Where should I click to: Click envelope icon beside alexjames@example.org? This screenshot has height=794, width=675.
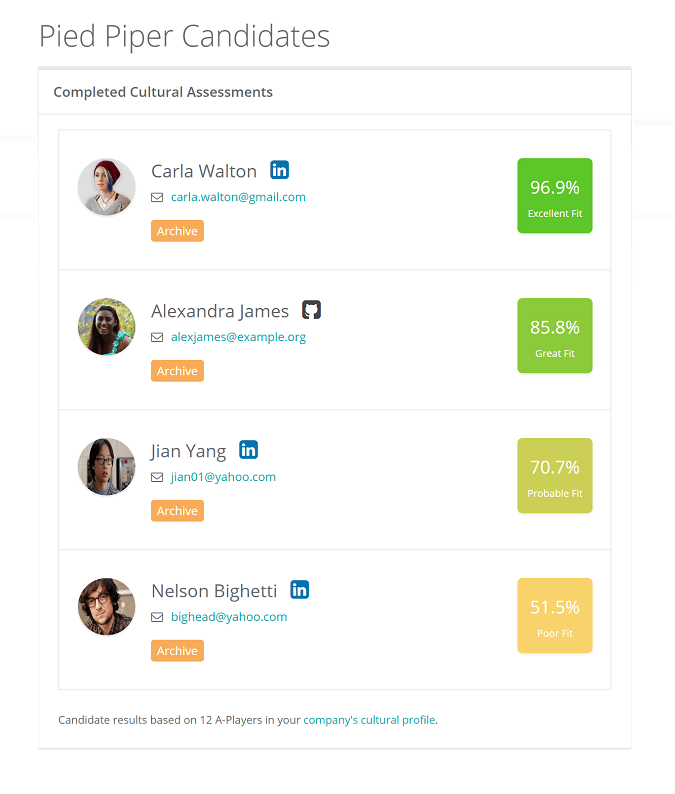[x=157, y=338]
